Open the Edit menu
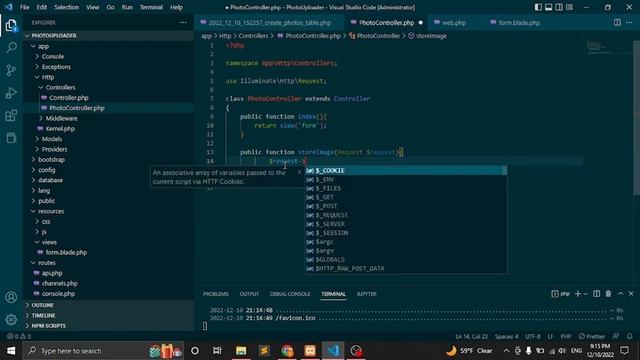 (x=42, y=7)
